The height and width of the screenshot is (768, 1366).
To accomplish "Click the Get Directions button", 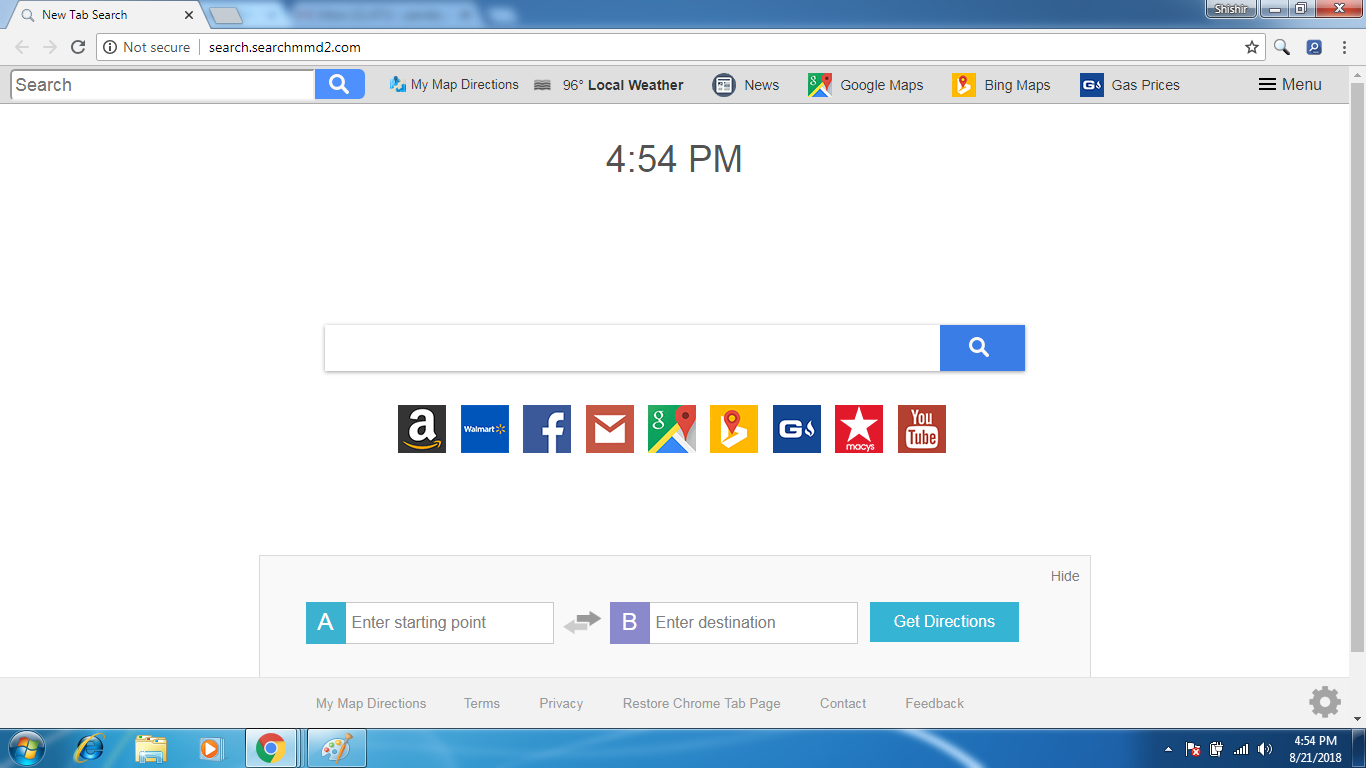I will 943,621.
